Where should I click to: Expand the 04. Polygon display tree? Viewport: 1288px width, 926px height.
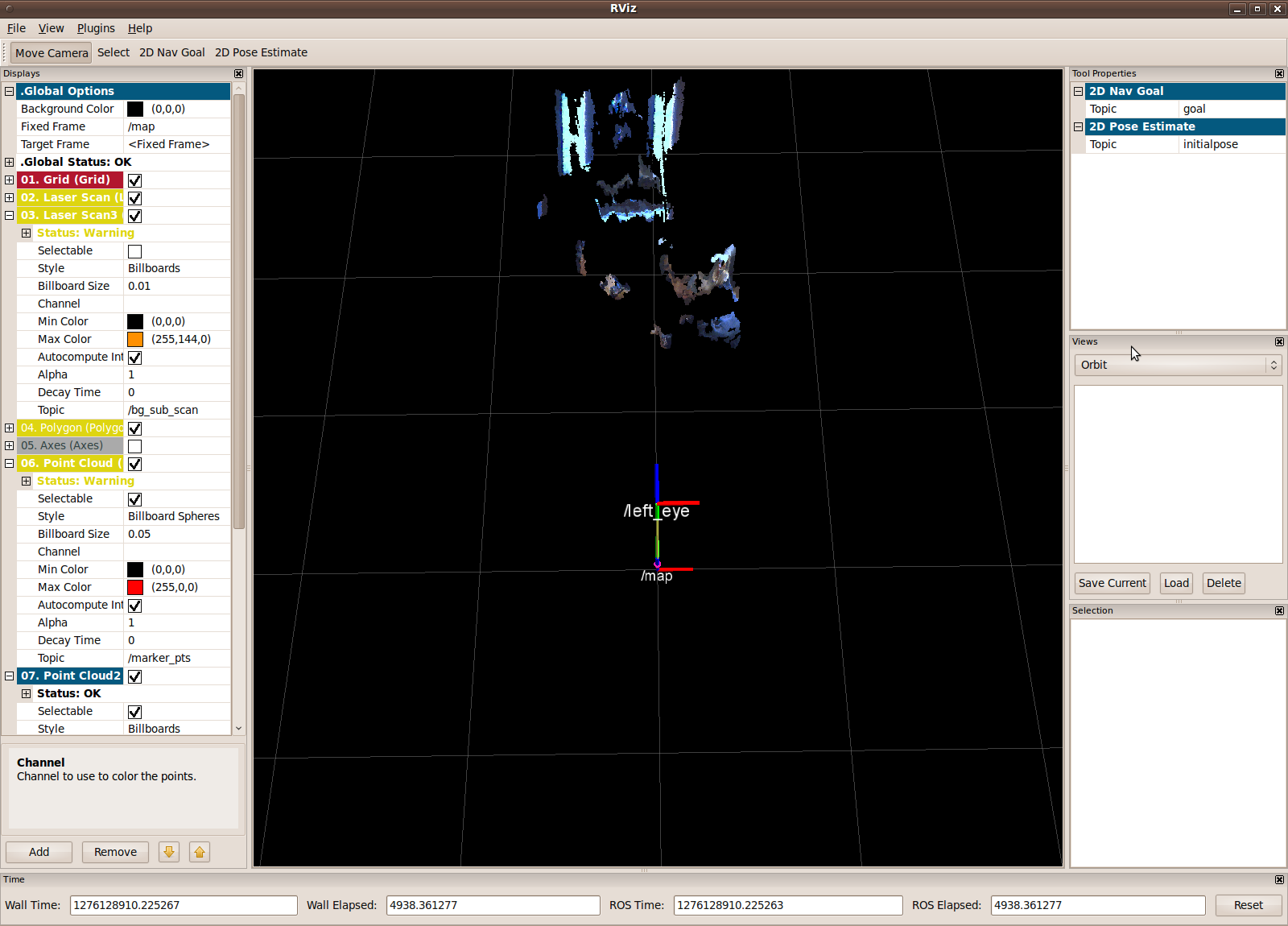(9, 428)
